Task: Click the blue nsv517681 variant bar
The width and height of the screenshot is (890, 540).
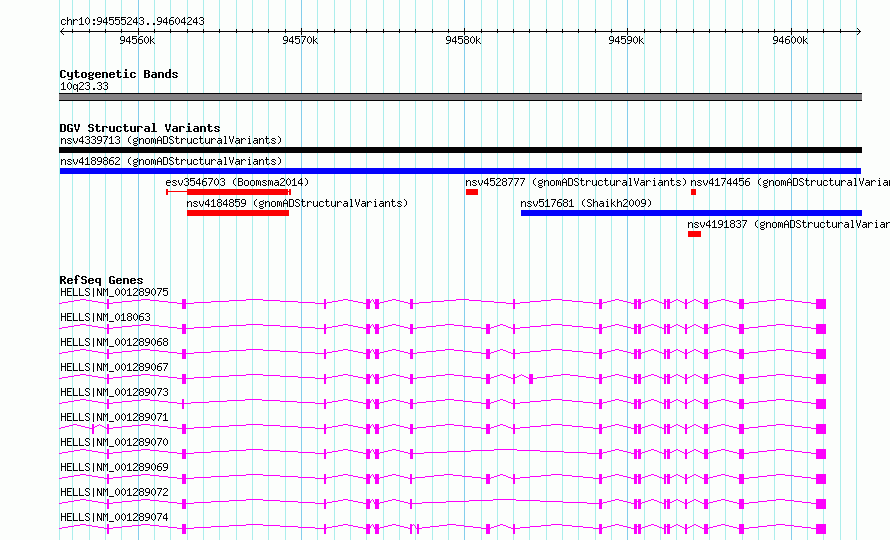Action: tap(691, 213)
